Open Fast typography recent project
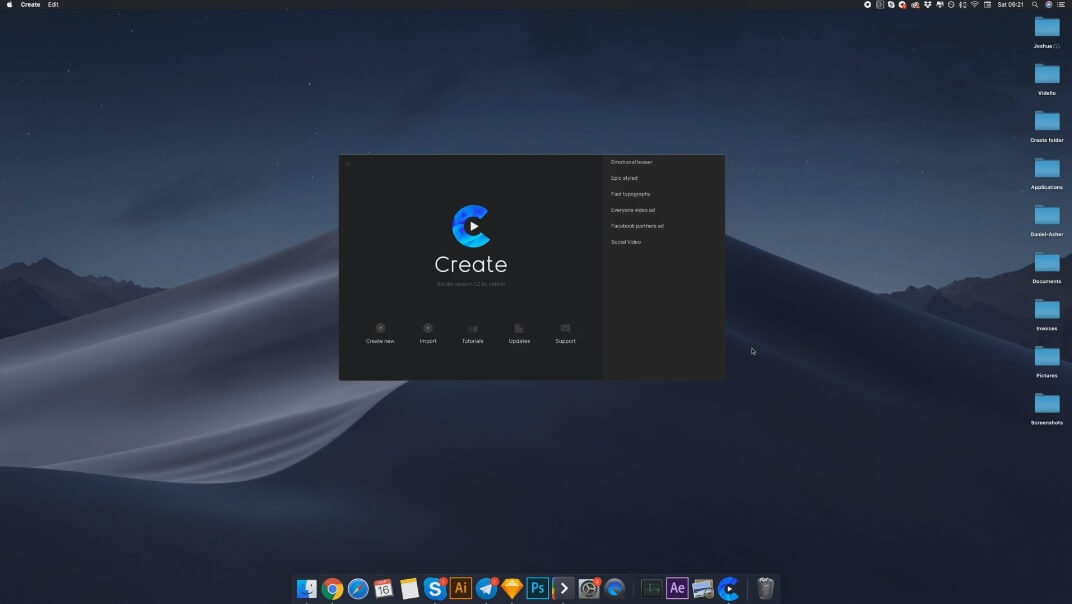This screenshot has width=1072, height=604. [x=630, y=194]
